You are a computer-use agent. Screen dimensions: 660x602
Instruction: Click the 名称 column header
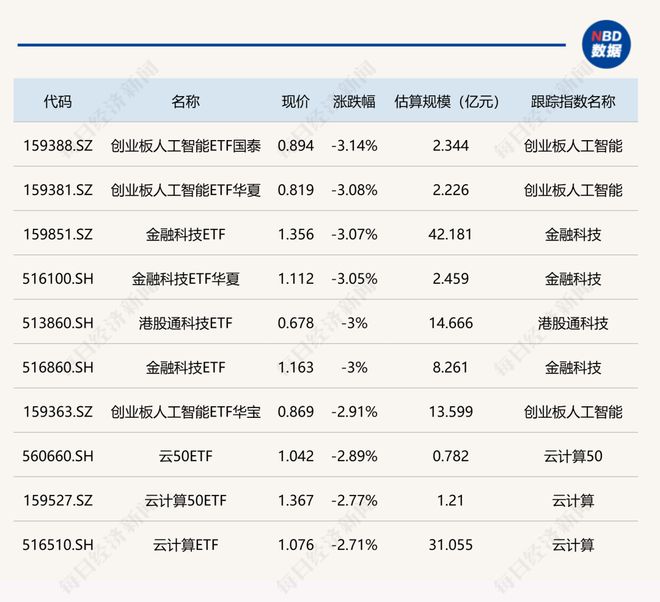pos(186,101)
